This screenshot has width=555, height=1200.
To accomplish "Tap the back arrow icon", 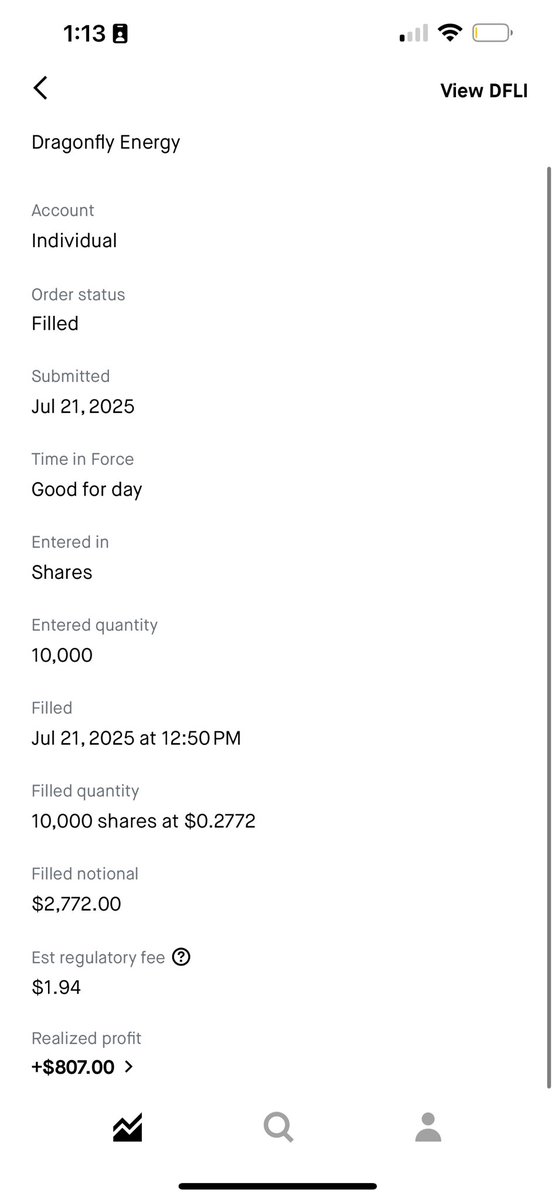I will point(40,88).
